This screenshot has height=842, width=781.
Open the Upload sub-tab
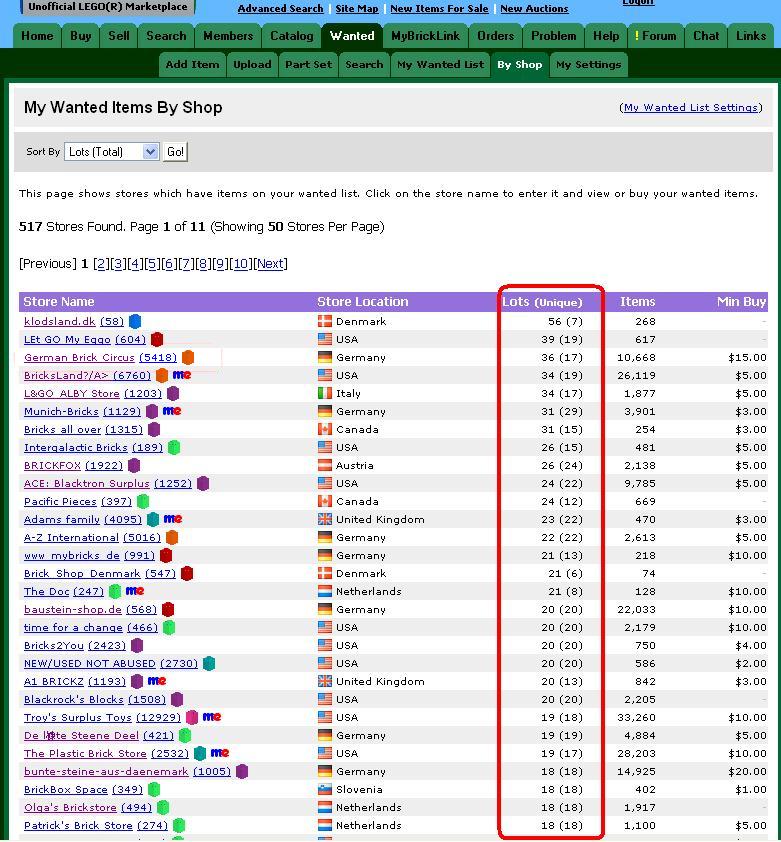pos(252,64)
